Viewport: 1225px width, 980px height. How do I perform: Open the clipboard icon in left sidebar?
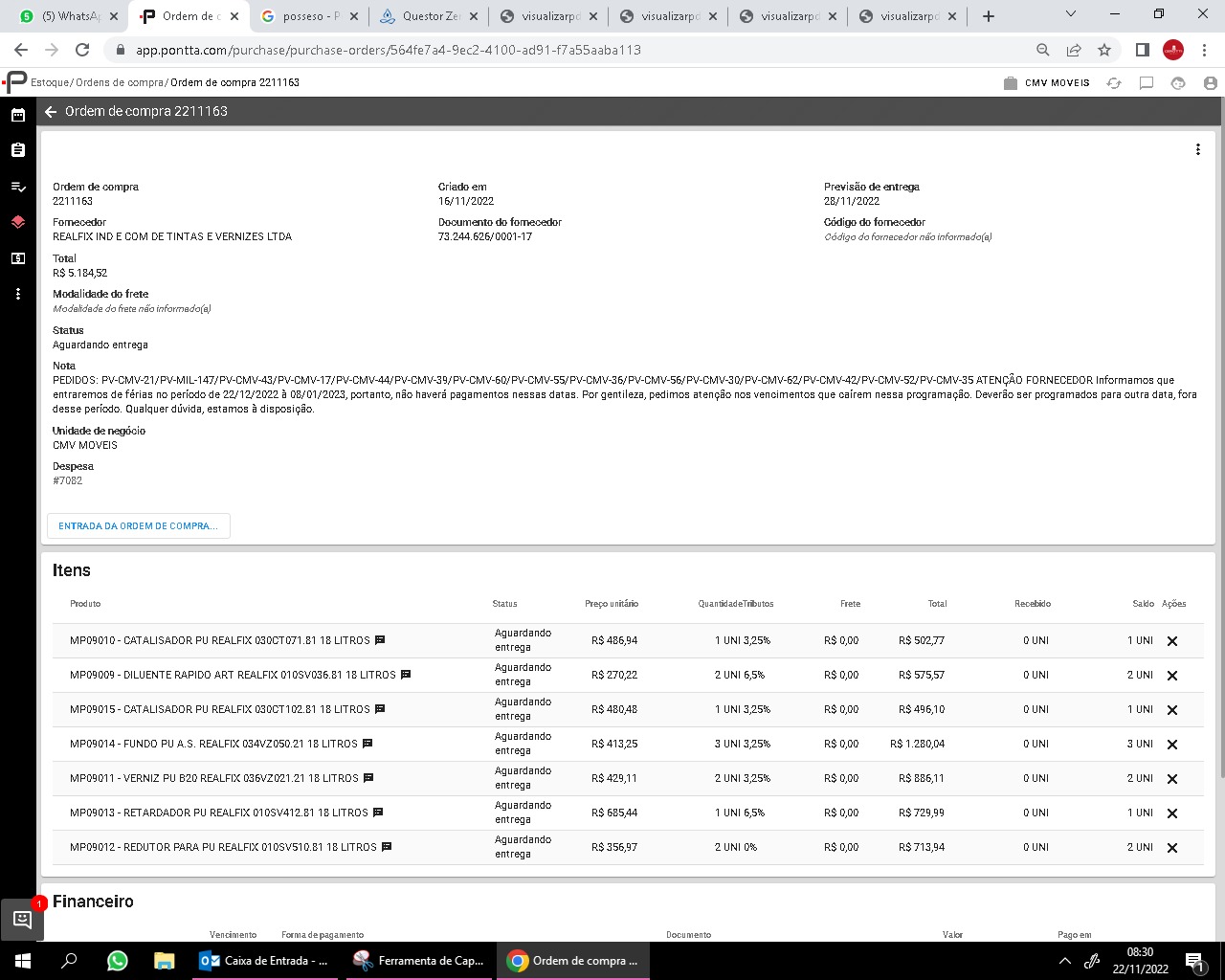pos(17,150)
